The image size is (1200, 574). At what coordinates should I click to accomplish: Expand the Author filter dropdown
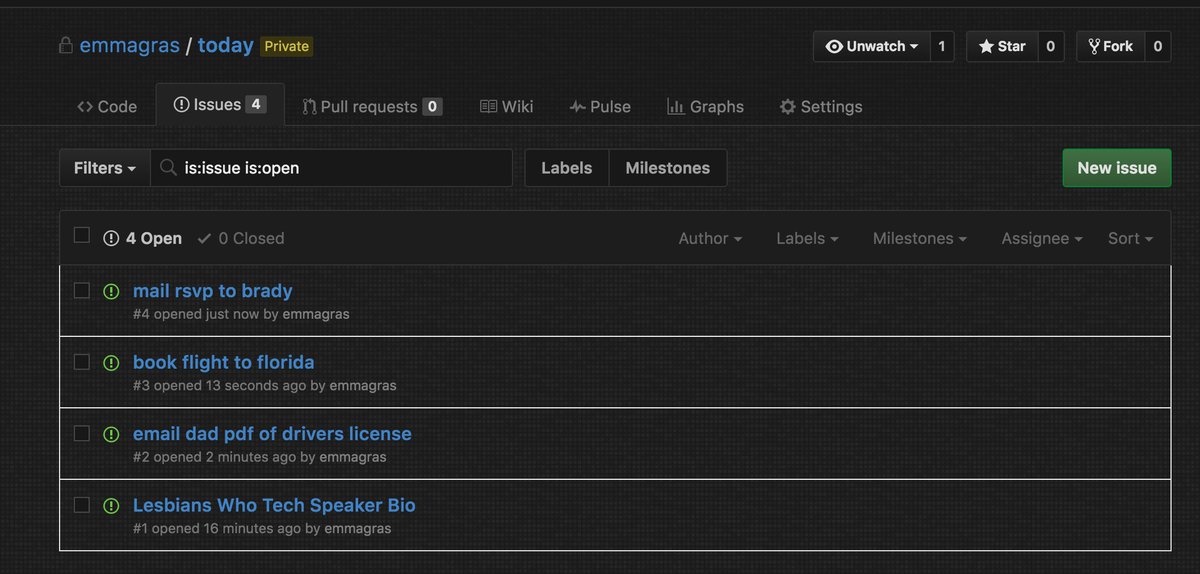(x=710, y=238)
